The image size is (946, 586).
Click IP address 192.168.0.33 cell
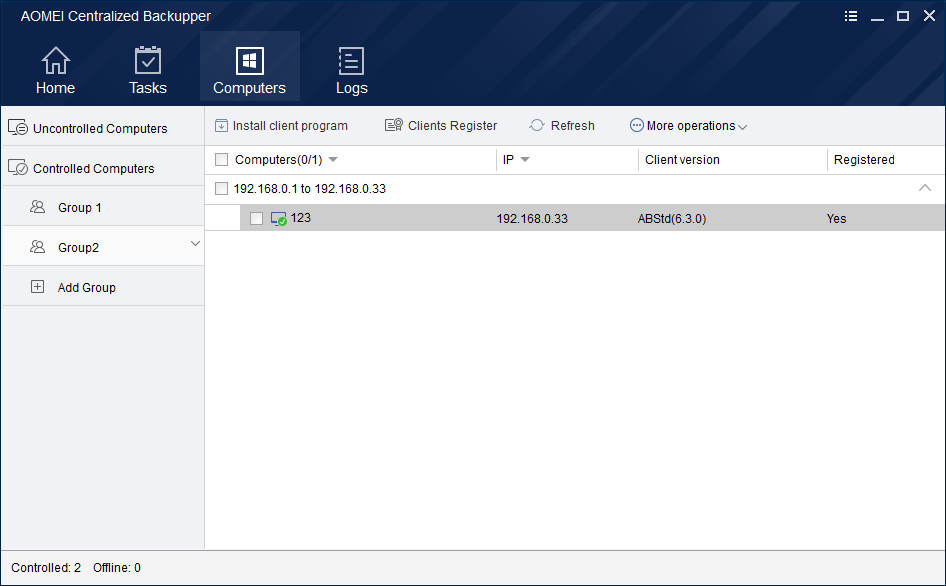[532, 218]
